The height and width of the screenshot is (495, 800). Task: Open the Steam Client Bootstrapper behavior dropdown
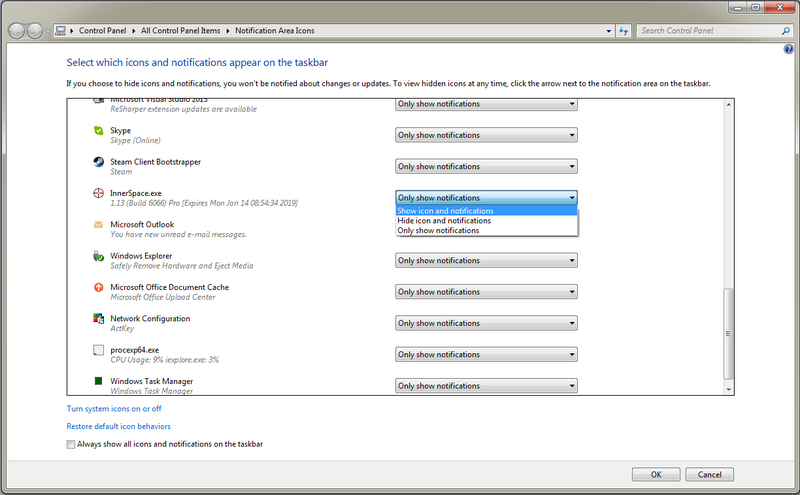486,166
